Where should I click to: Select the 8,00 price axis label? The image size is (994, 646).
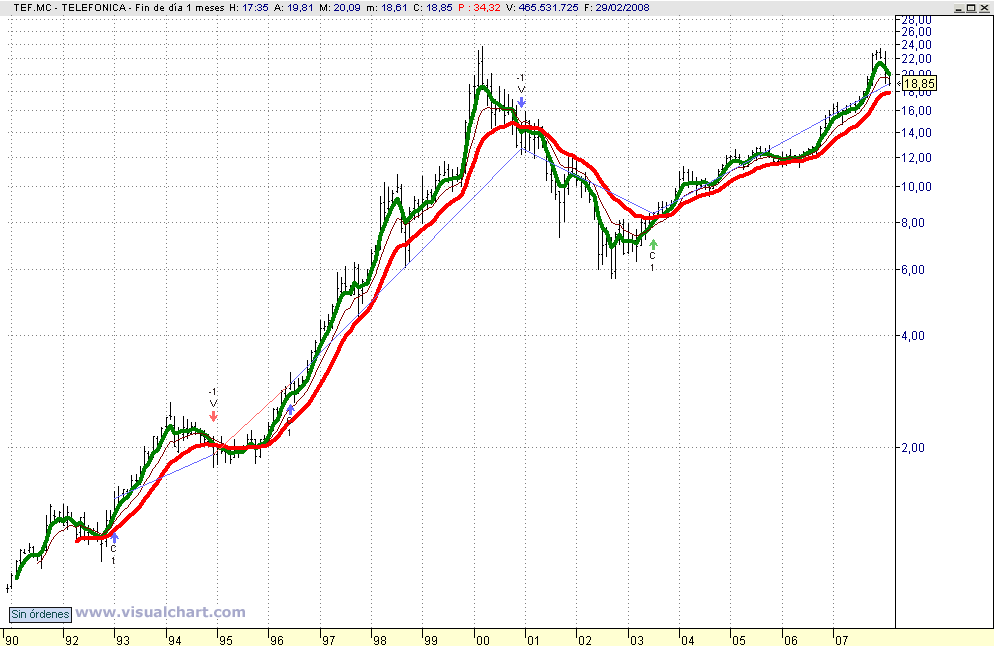tap(913, 223)
